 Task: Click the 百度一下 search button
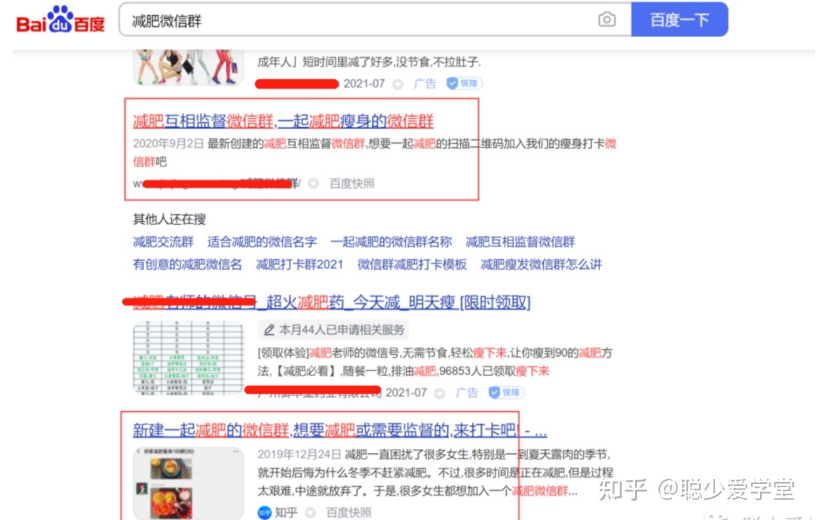pyautogui.click(x=679, y=19)
